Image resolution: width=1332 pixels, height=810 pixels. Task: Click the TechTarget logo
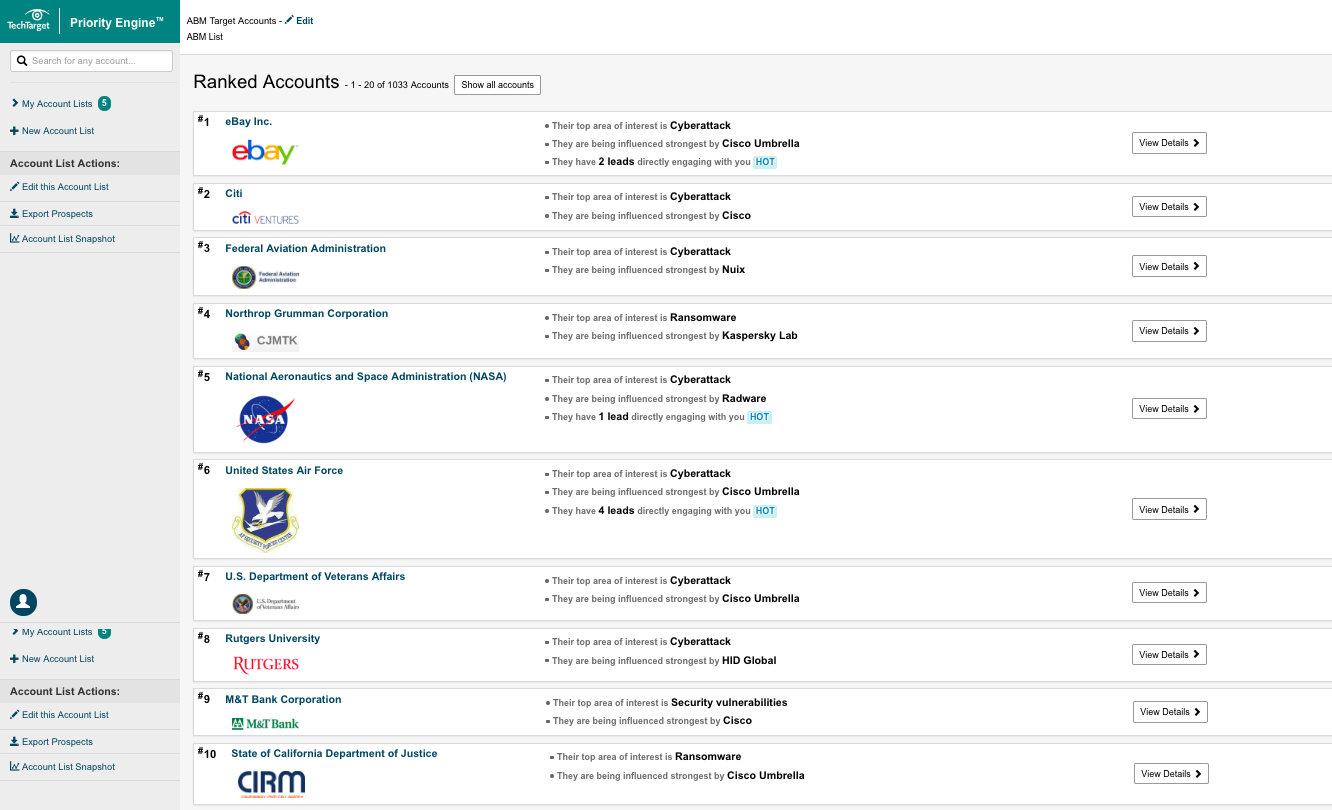[x=28, y=21]
